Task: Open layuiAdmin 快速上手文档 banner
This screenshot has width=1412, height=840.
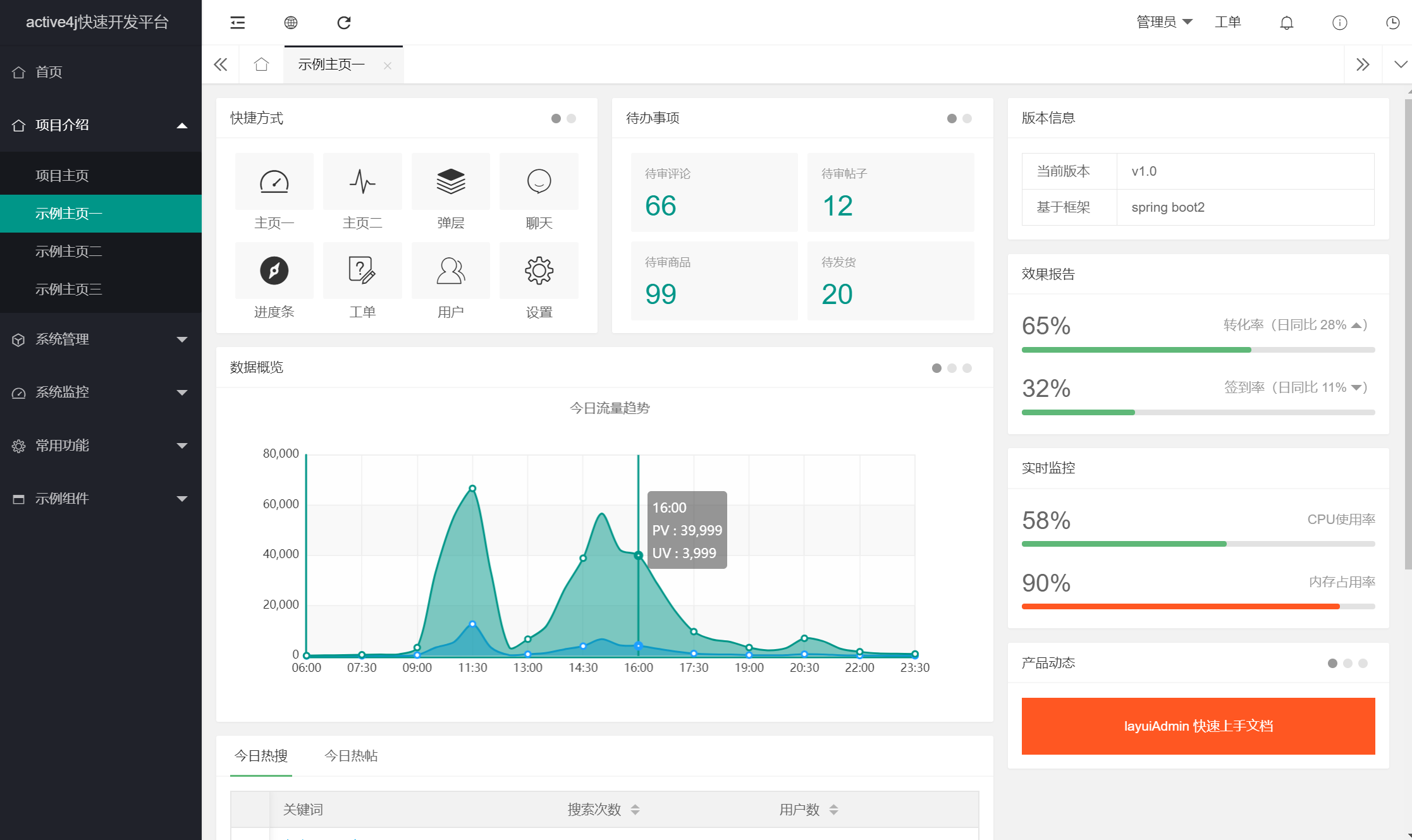Action: click(1198, 726)
